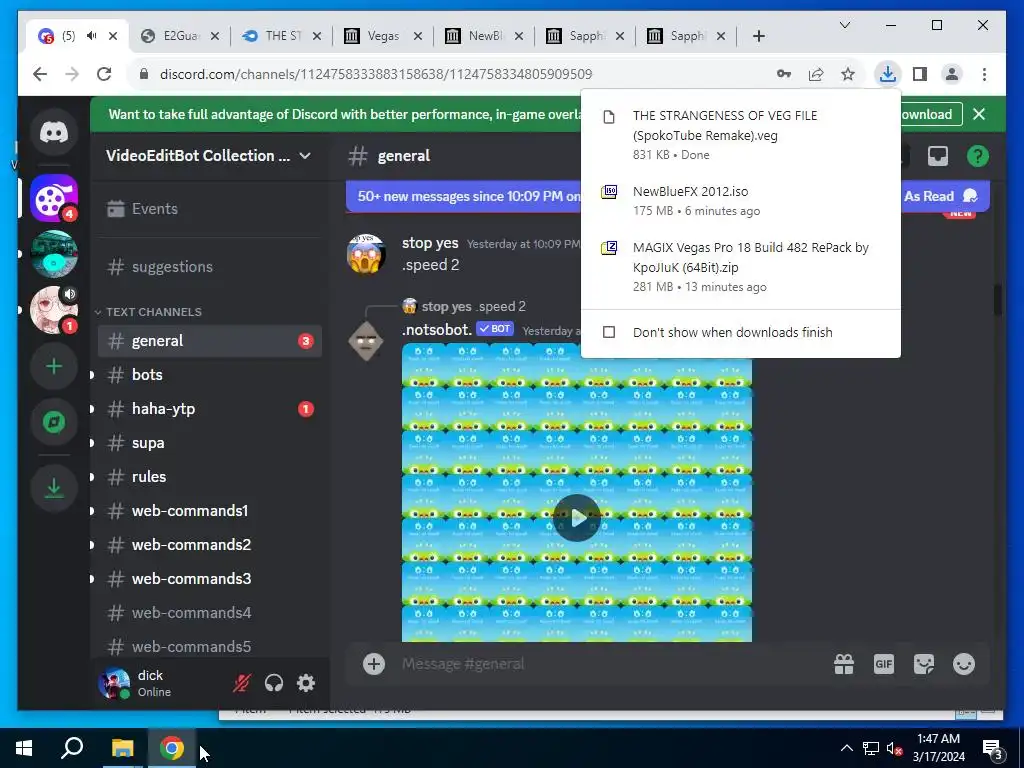Mute the Discord tab audio icon
1024x768 pixels.
pos(91,36)
